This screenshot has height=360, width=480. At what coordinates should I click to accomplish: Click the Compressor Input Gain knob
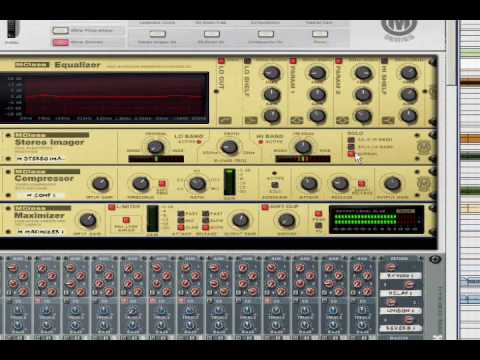coord(100,184)
